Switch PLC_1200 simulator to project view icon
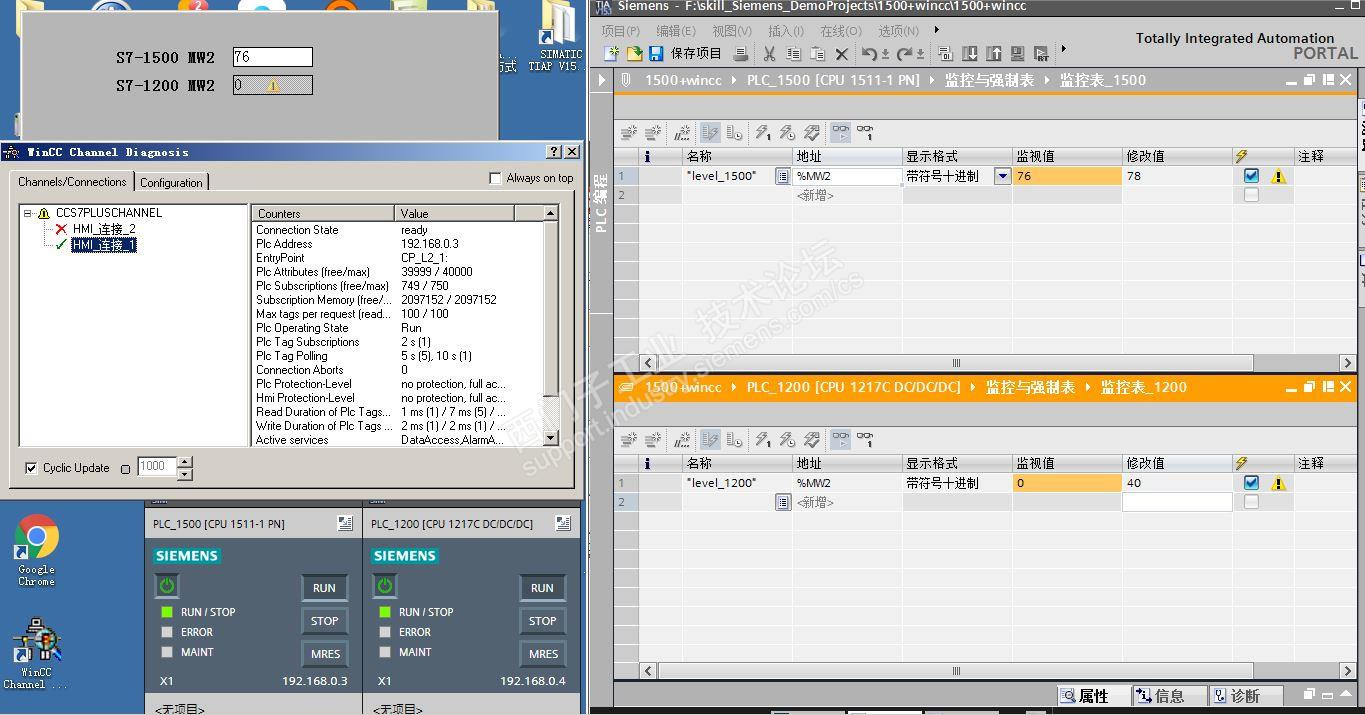The width and height of the screenshot is (1365, 715). (563, 523)
